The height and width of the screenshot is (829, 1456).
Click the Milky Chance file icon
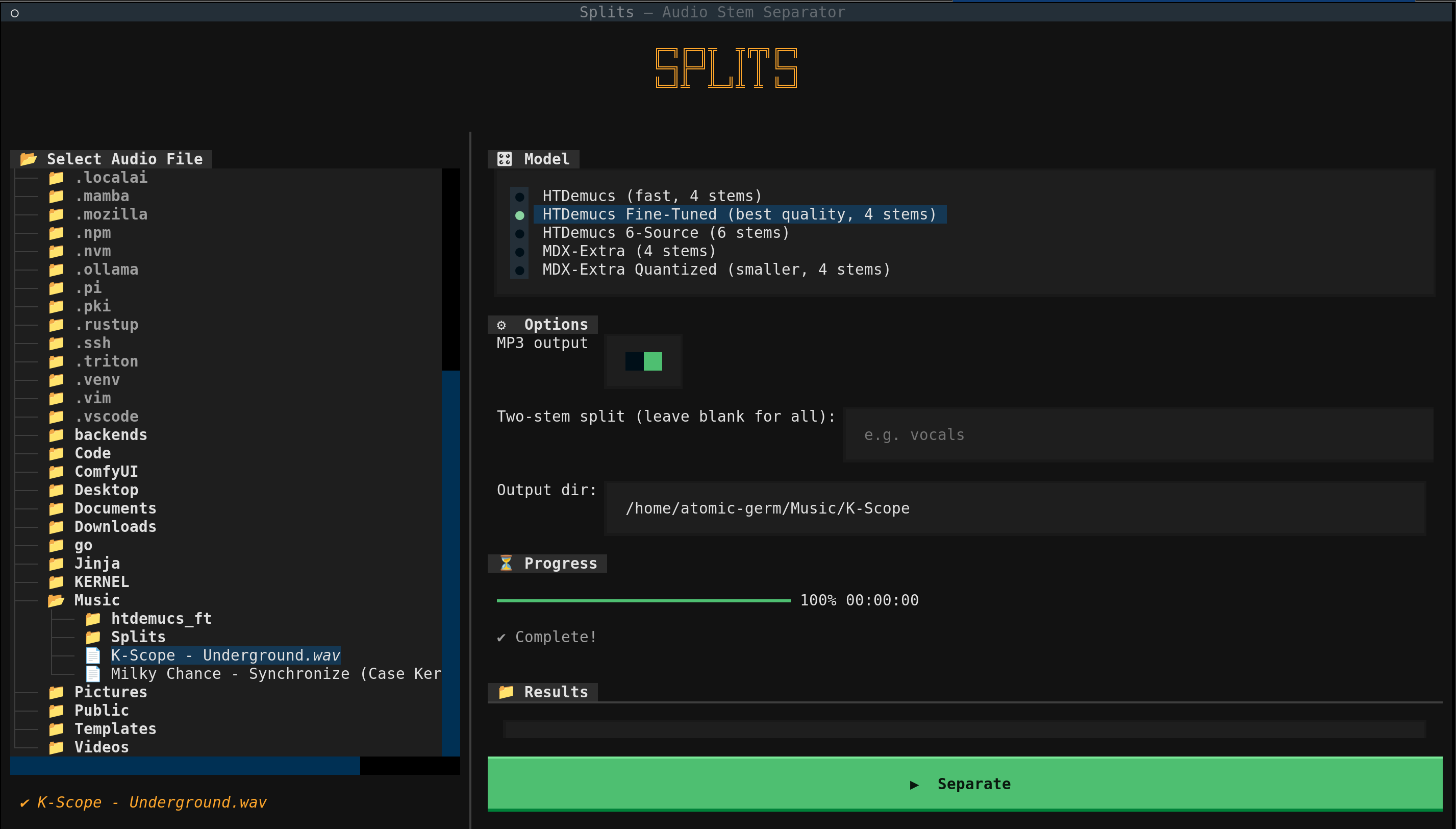[93, 674]
